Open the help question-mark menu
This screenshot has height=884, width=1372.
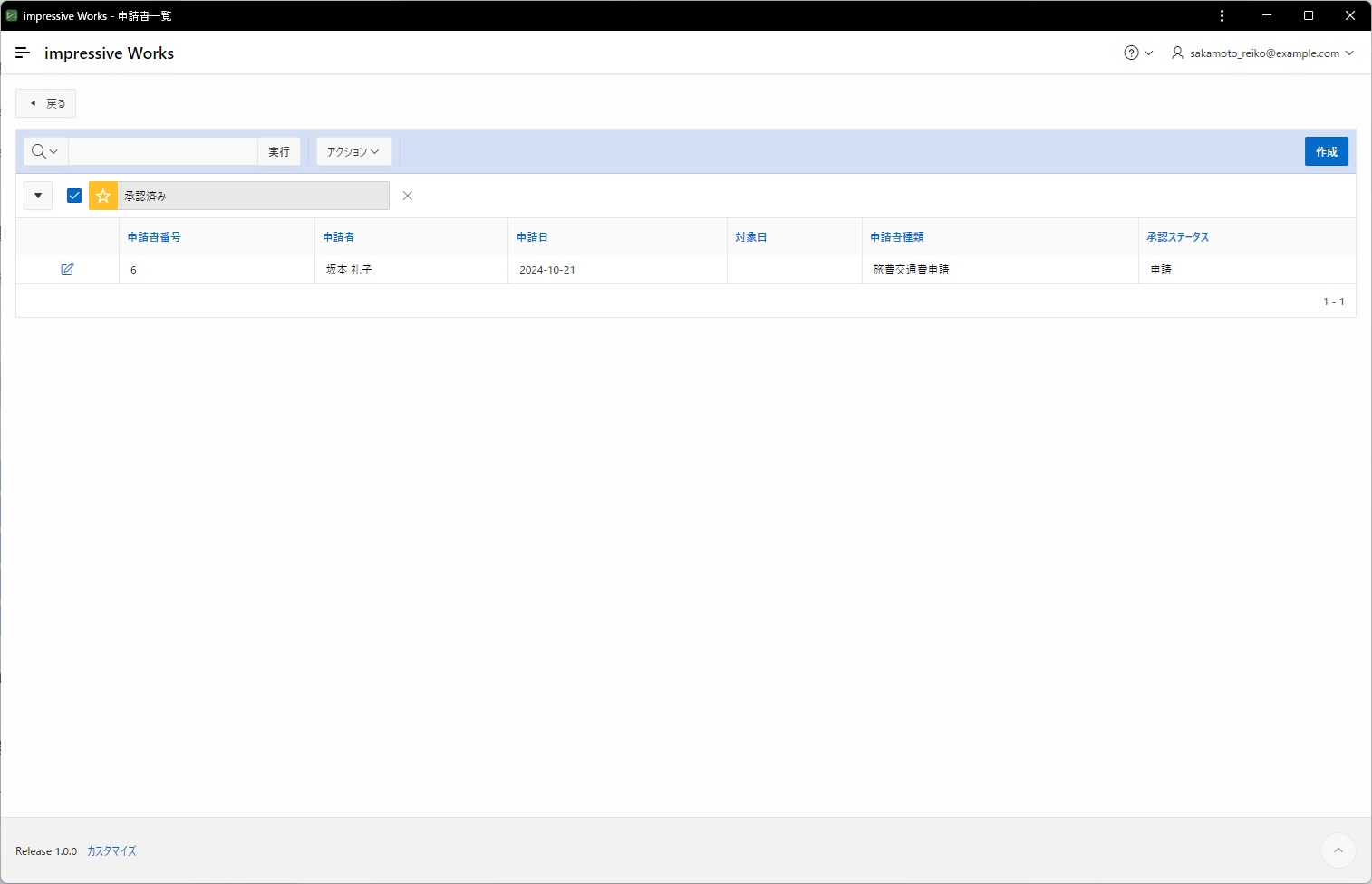[x=1138, y=53]
